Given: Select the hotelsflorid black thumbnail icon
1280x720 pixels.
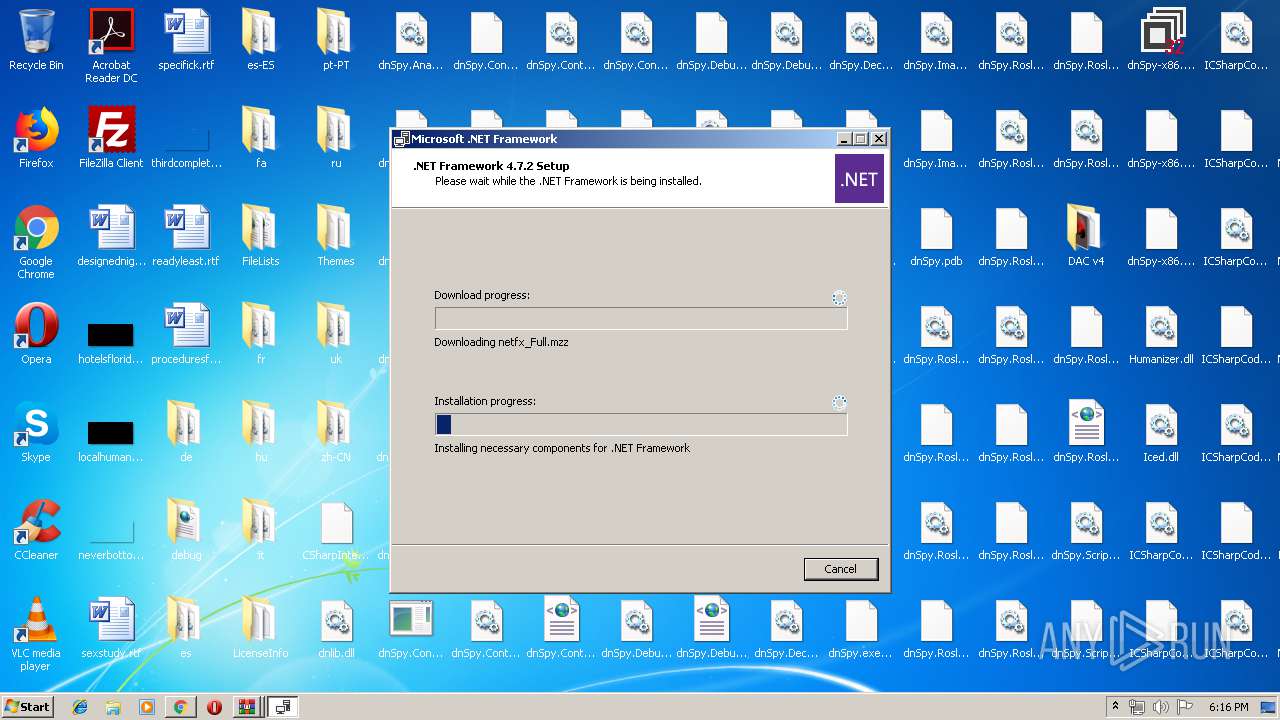Looking at the screenshot, I should (111, 341).
